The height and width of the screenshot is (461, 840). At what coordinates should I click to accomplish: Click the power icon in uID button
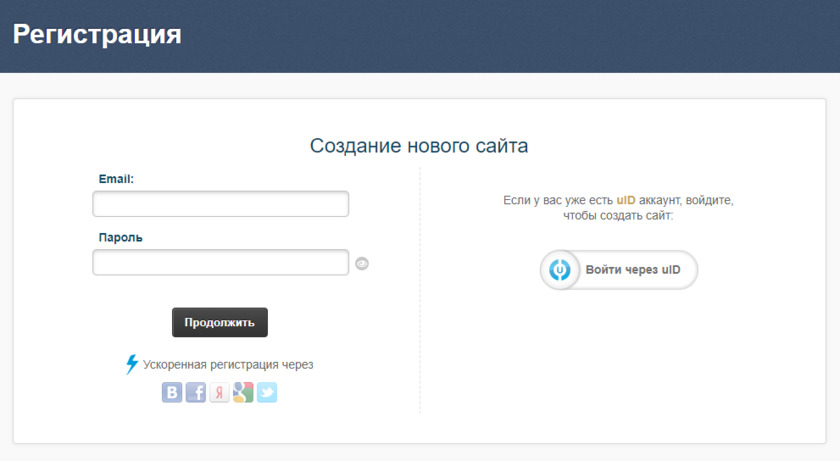click(x=561, y=270)
